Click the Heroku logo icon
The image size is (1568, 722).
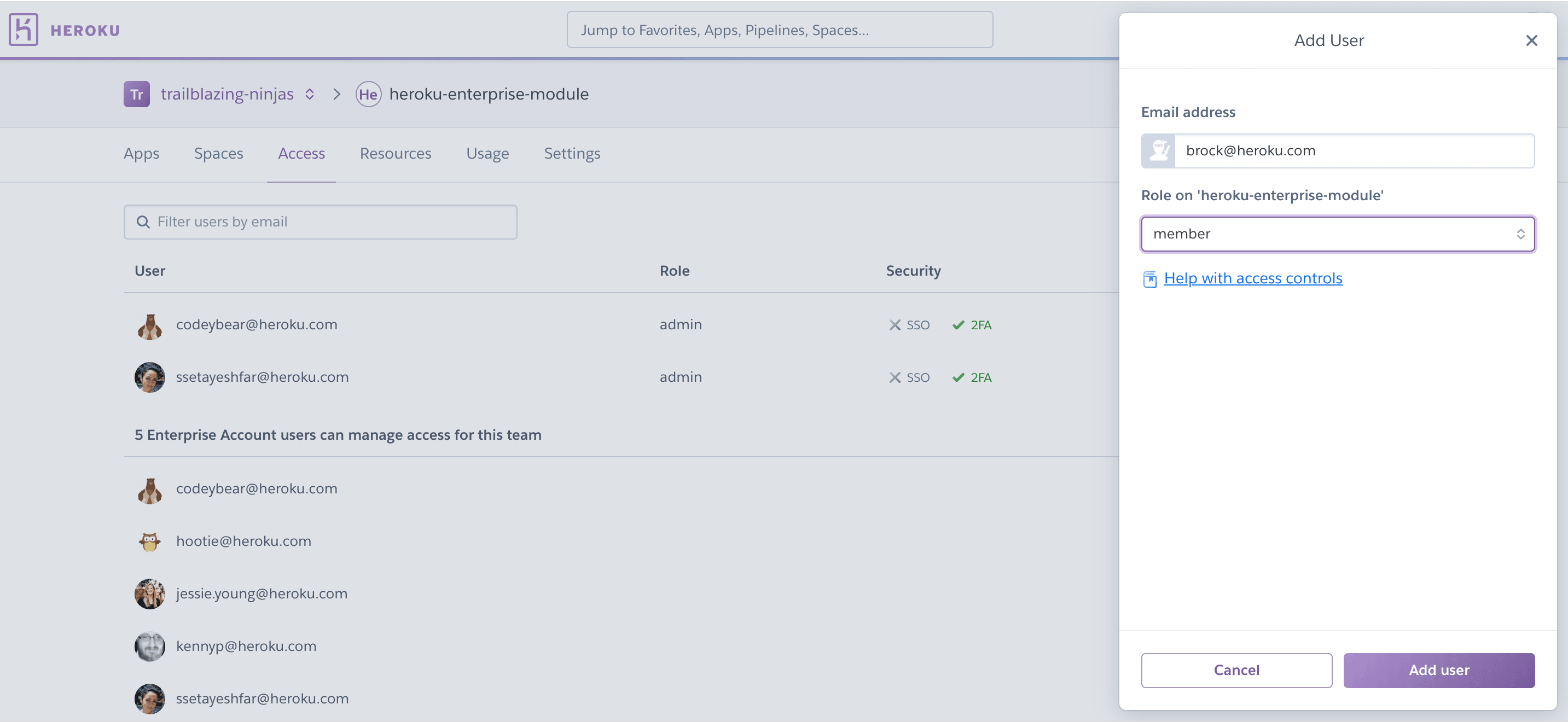24,30
